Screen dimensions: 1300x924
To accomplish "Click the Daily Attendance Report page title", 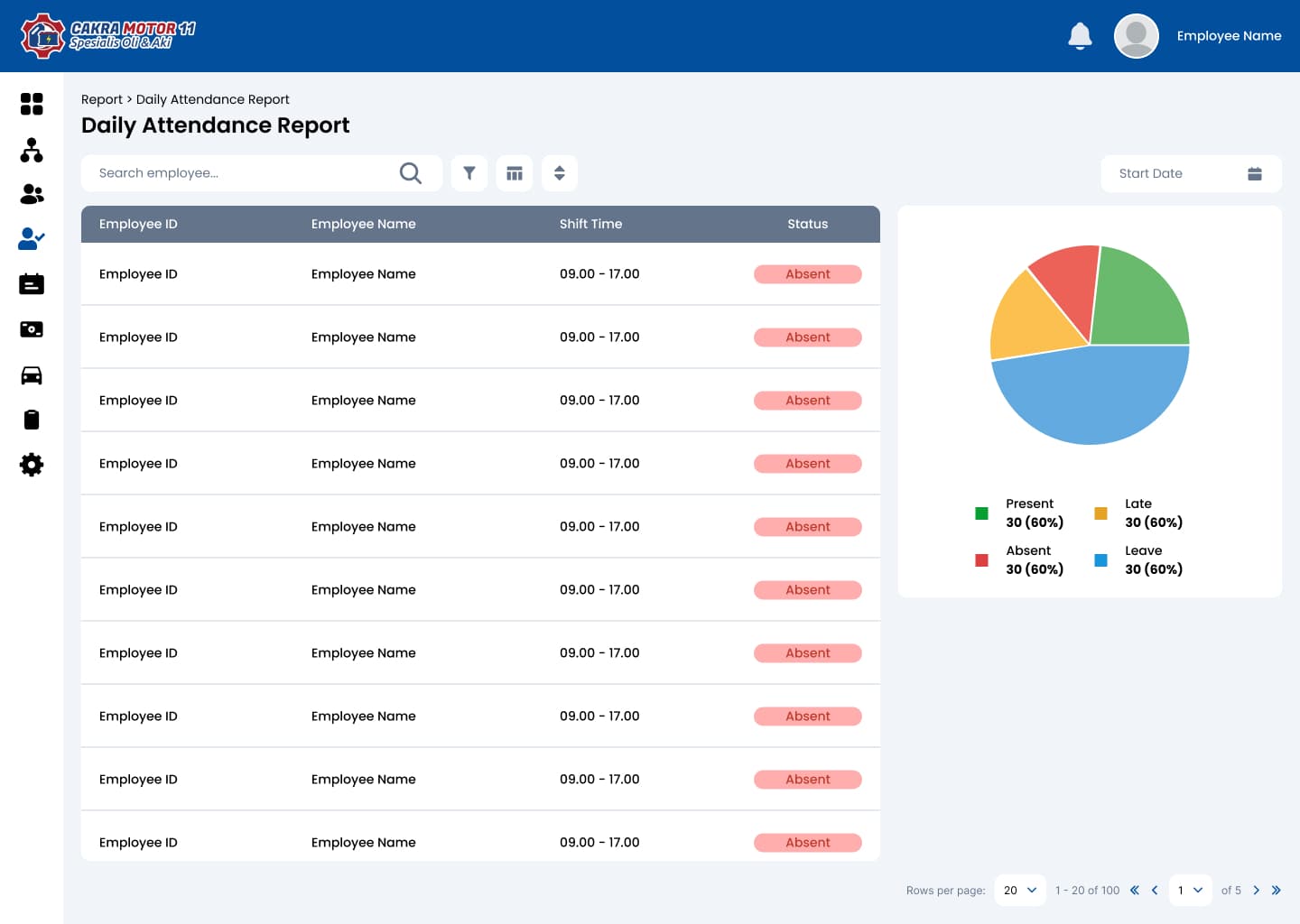I will coord(216,125).
